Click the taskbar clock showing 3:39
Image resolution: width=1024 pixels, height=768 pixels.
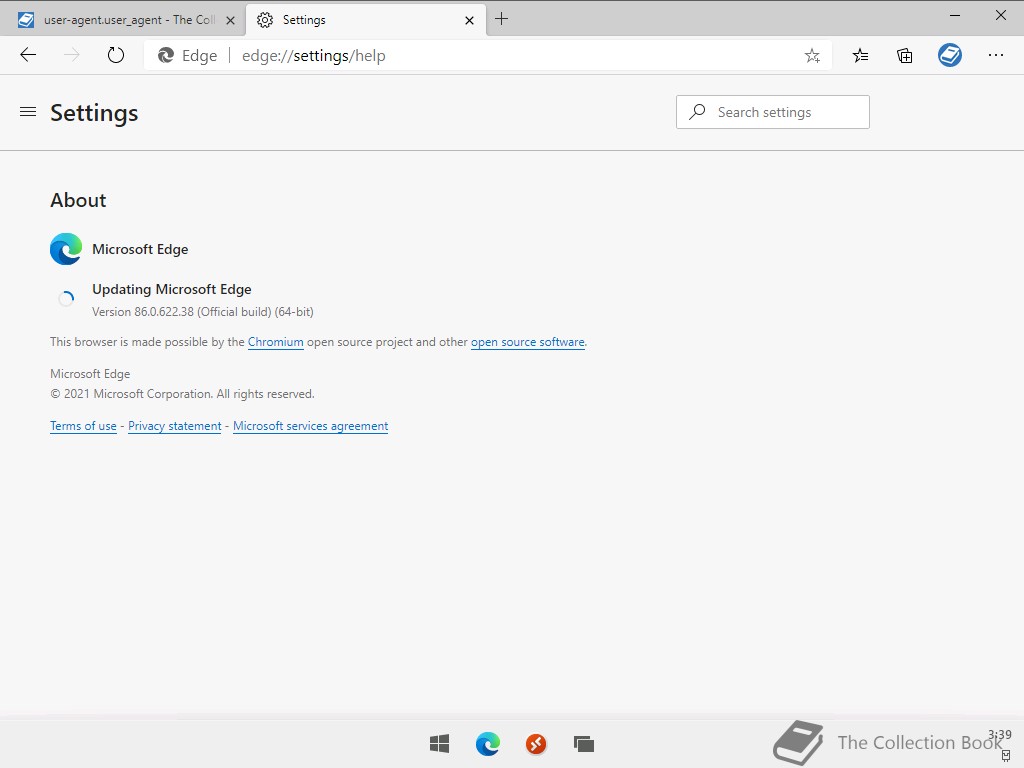coord(1000,735)
